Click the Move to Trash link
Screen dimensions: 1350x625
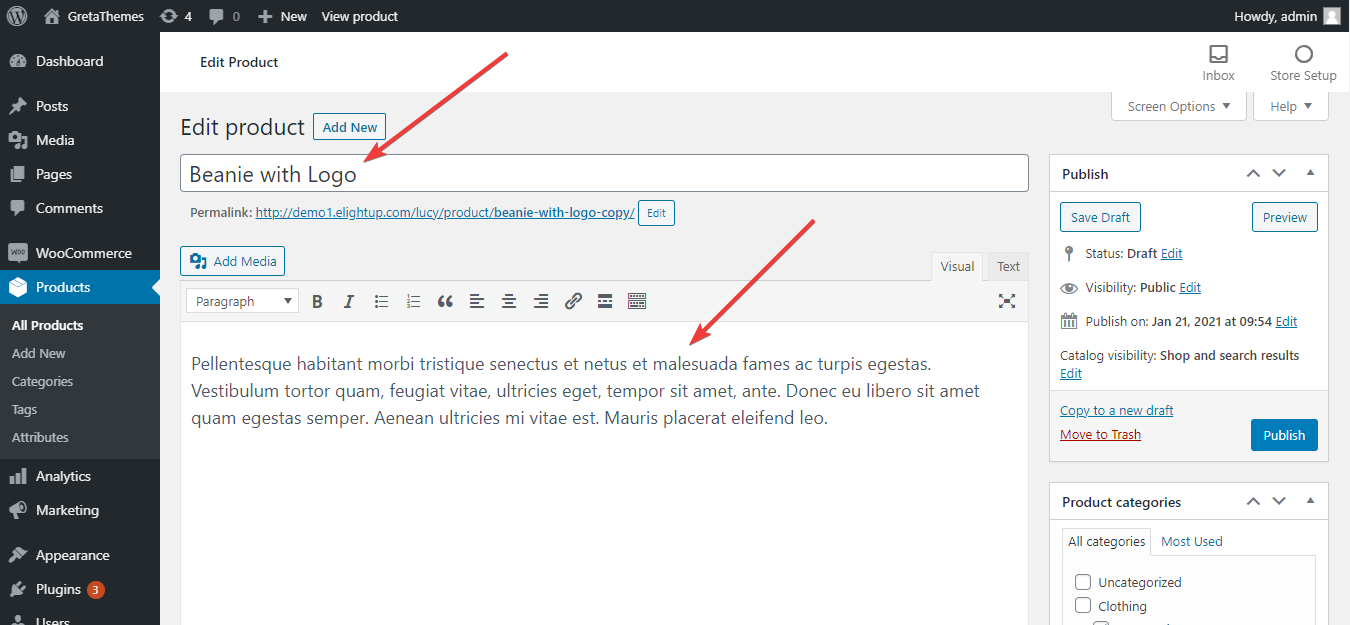click(1100, 433)
